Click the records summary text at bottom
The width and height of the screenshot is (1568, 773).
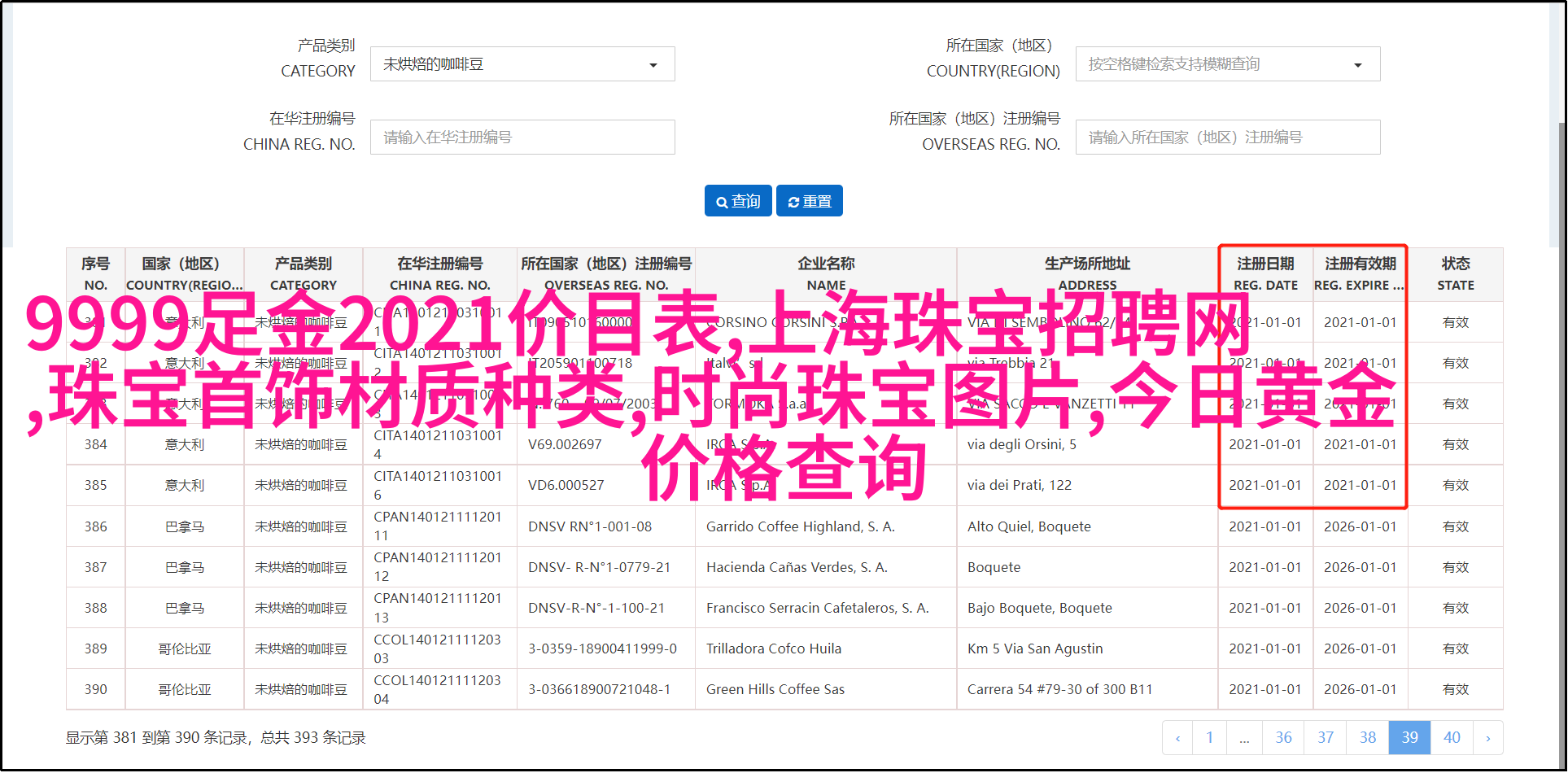tap(216, 738)
